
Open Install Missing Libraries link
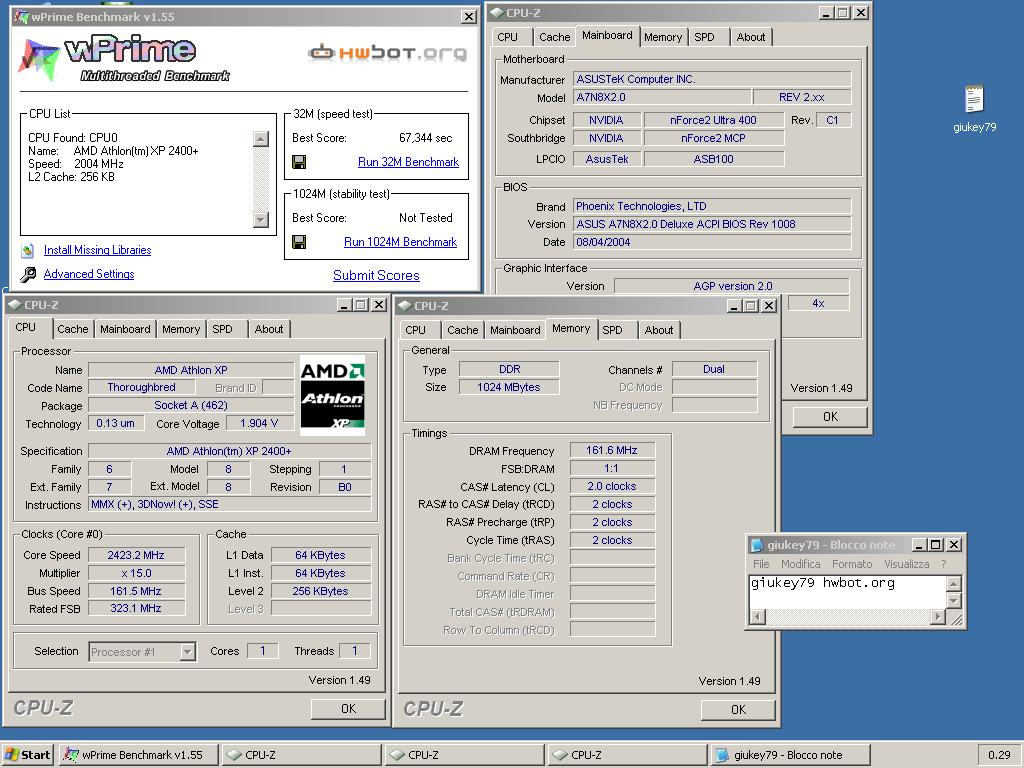coord(97,250)
